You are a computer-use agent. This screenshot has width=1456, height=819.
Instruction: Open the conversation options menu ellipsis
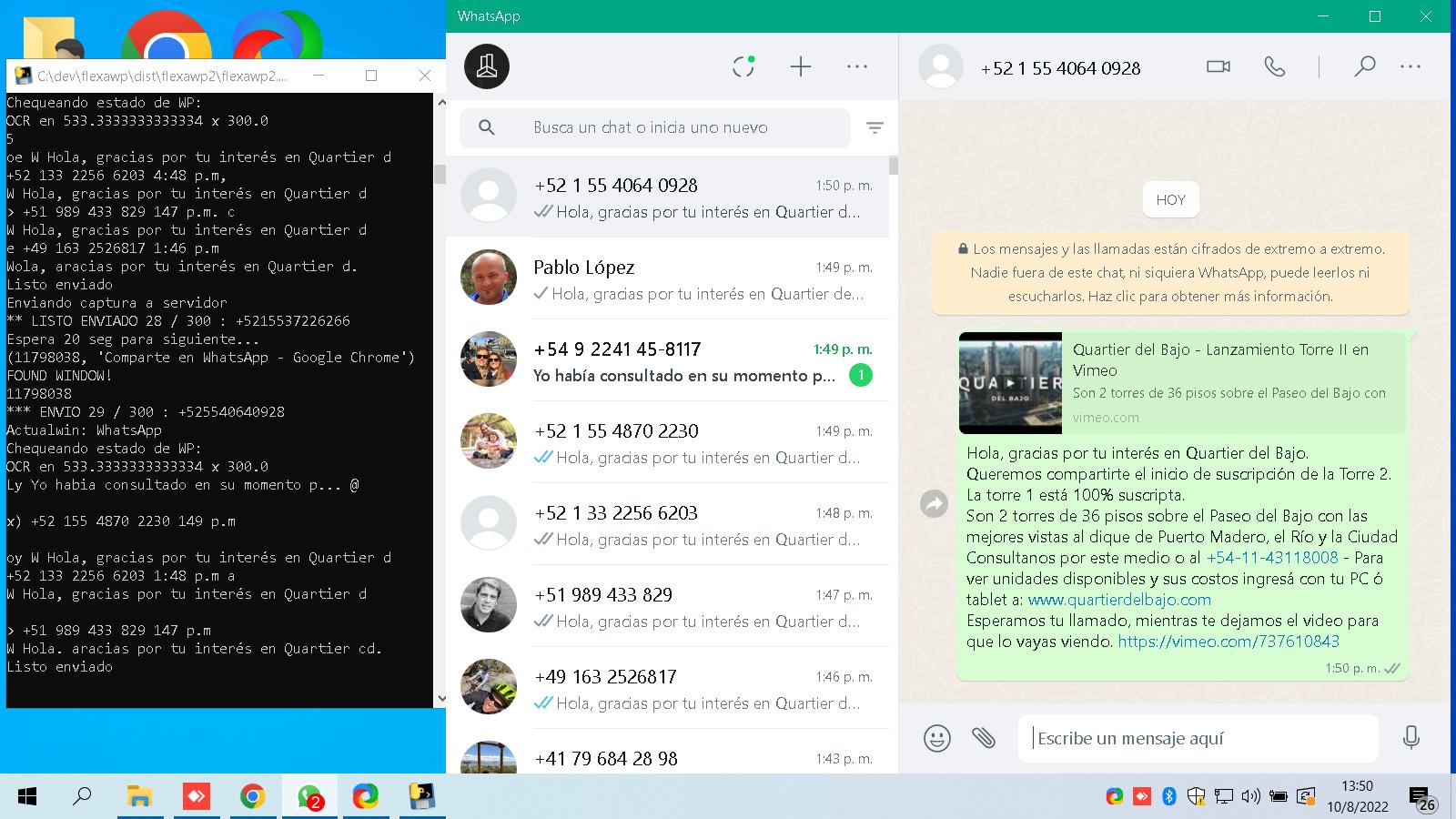tap(1410, 66)
